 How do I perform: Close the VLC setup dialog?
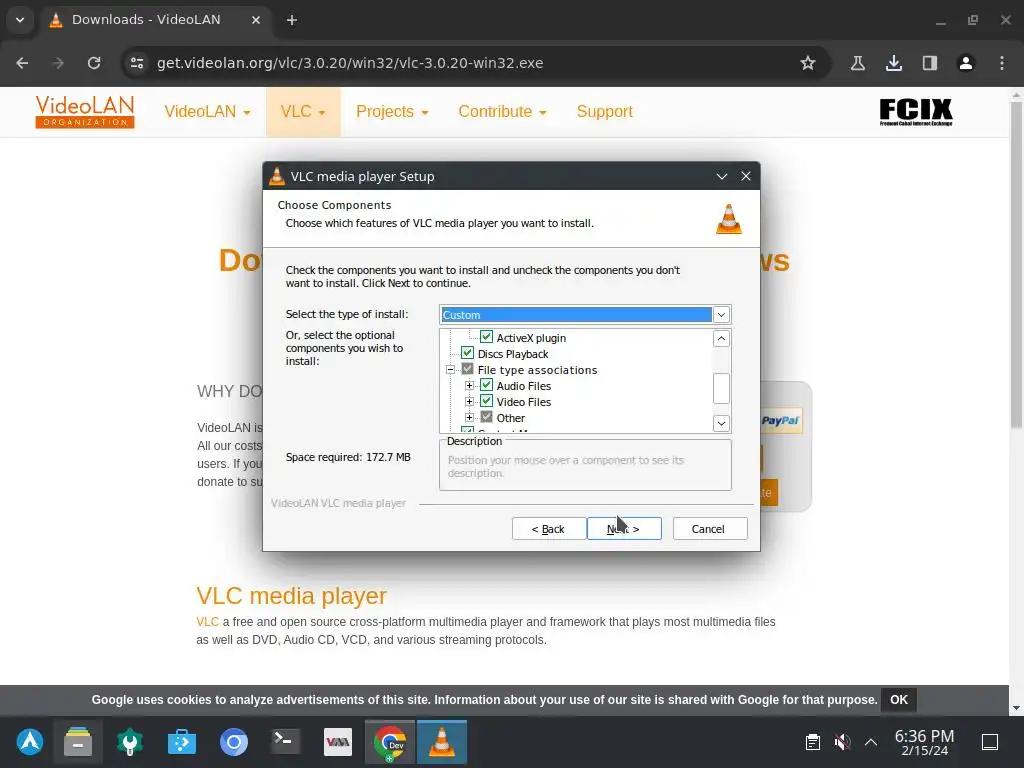[x=746, y=176]
